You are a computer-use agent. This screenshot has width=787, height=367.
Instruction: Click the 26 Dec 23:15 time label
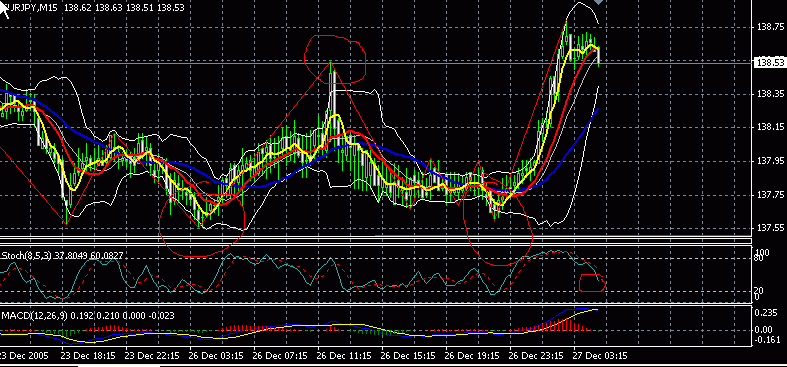tap(536, 355)
